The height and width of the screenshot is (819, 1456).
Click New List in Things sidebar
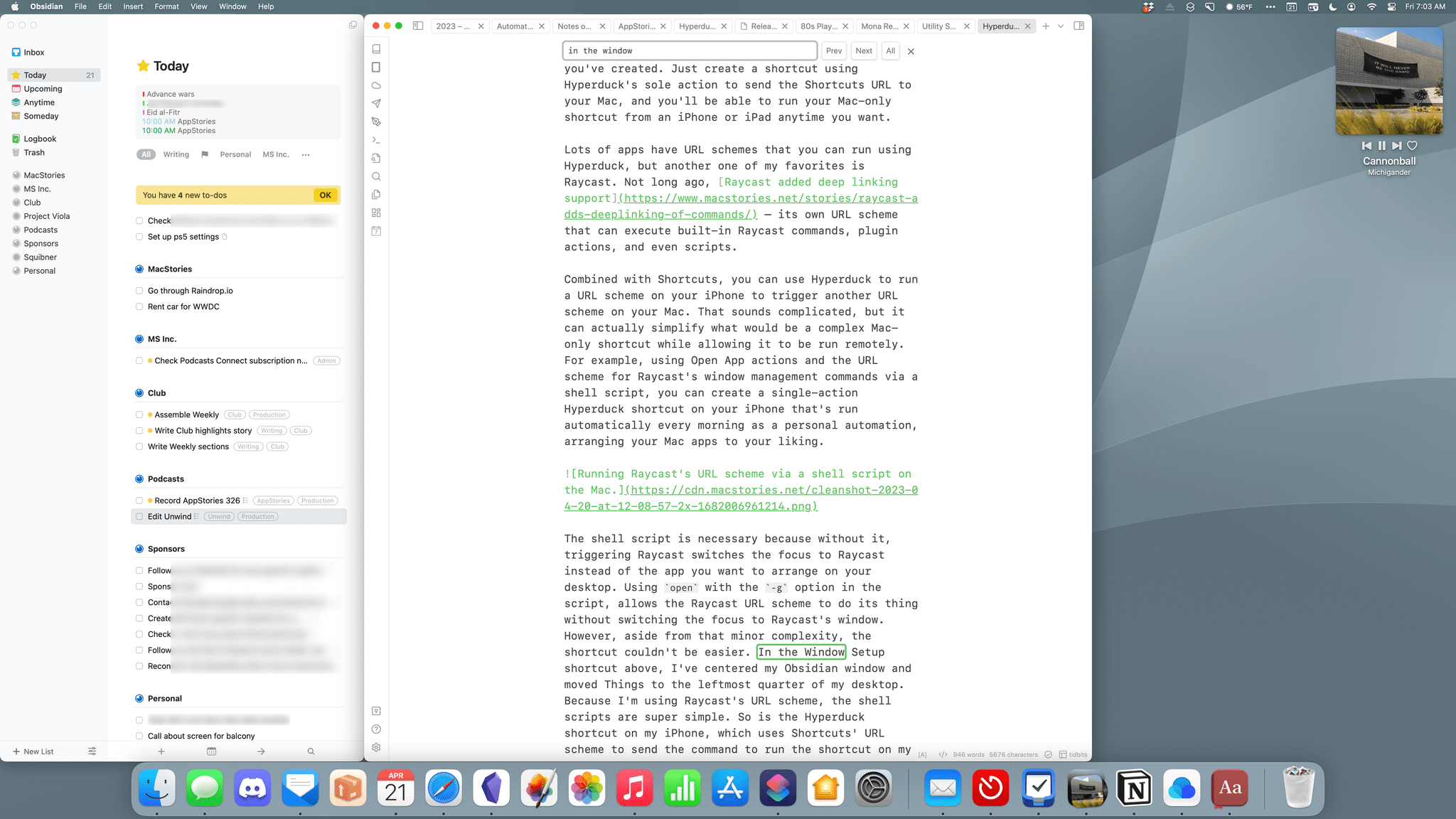[x=33, y=751]
